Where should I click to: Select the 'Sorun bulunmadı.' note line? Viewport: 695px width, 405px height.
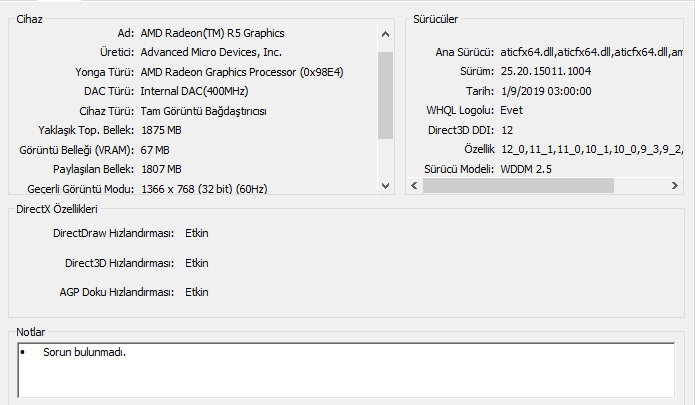coord(84,353)
